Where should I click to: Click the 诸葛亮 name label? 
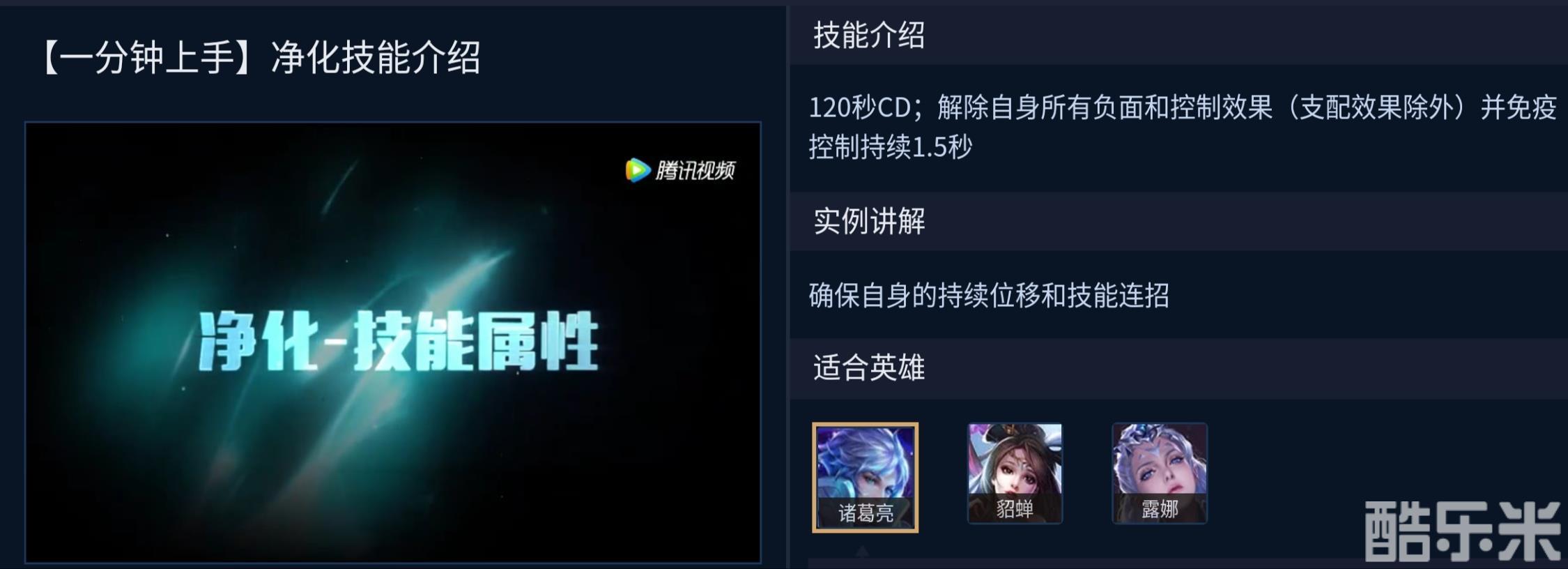coord(866,514)
